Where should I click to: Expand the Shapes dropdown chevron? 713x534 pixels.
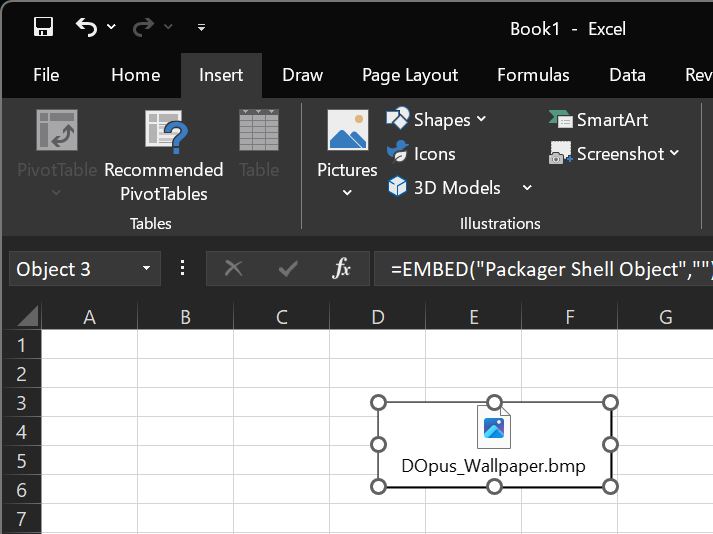click(x=481, y=119)
